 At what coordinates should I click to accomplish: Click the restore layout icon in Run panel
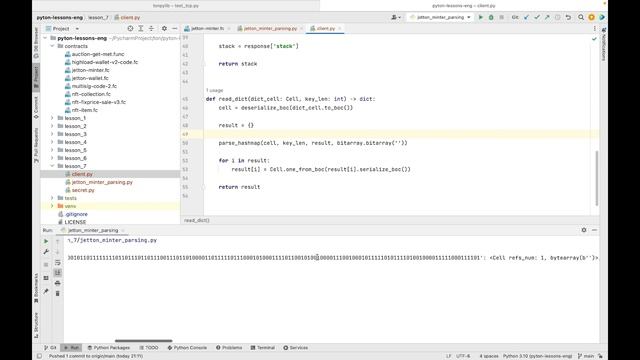(46, 278)
